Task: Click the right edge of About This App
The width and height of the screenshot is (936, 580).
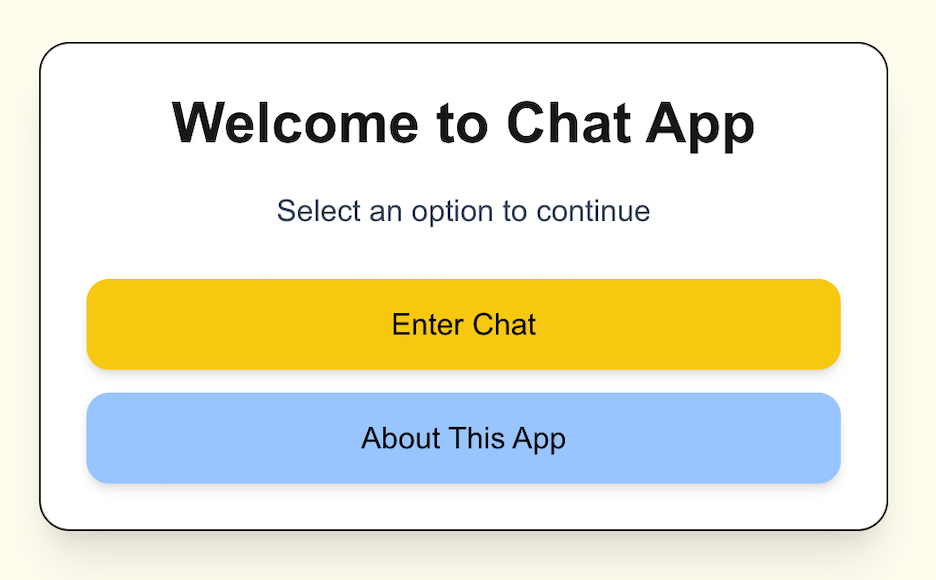Action: point(830,438)
